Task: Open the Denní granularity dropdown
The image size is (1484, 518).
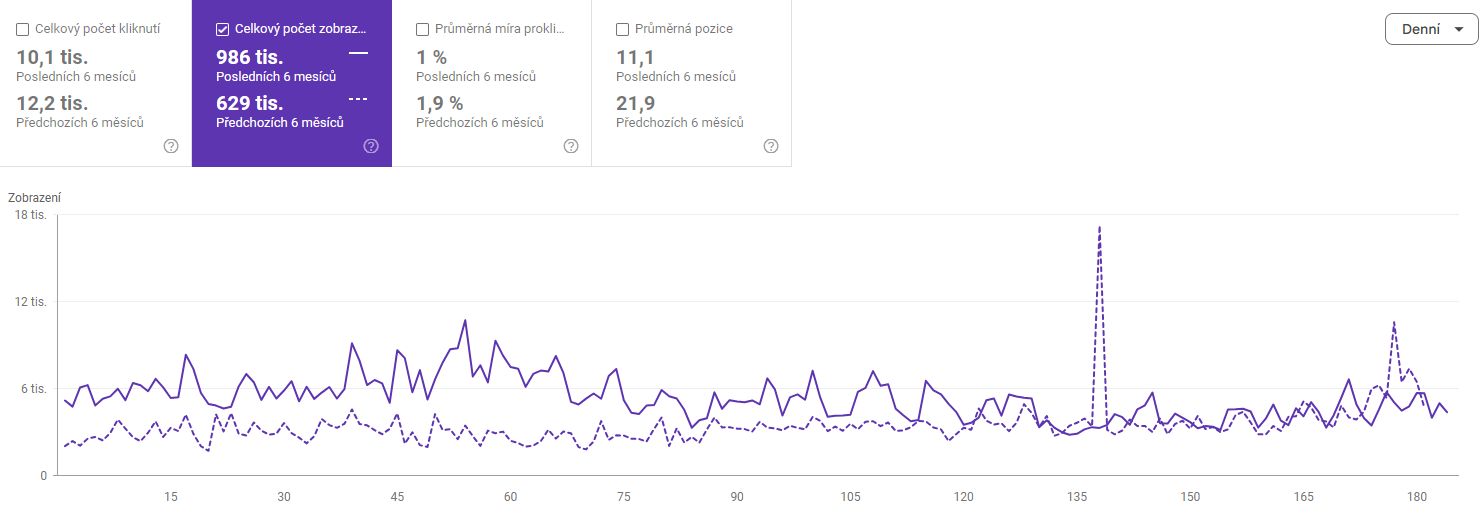Action: 1431,29
